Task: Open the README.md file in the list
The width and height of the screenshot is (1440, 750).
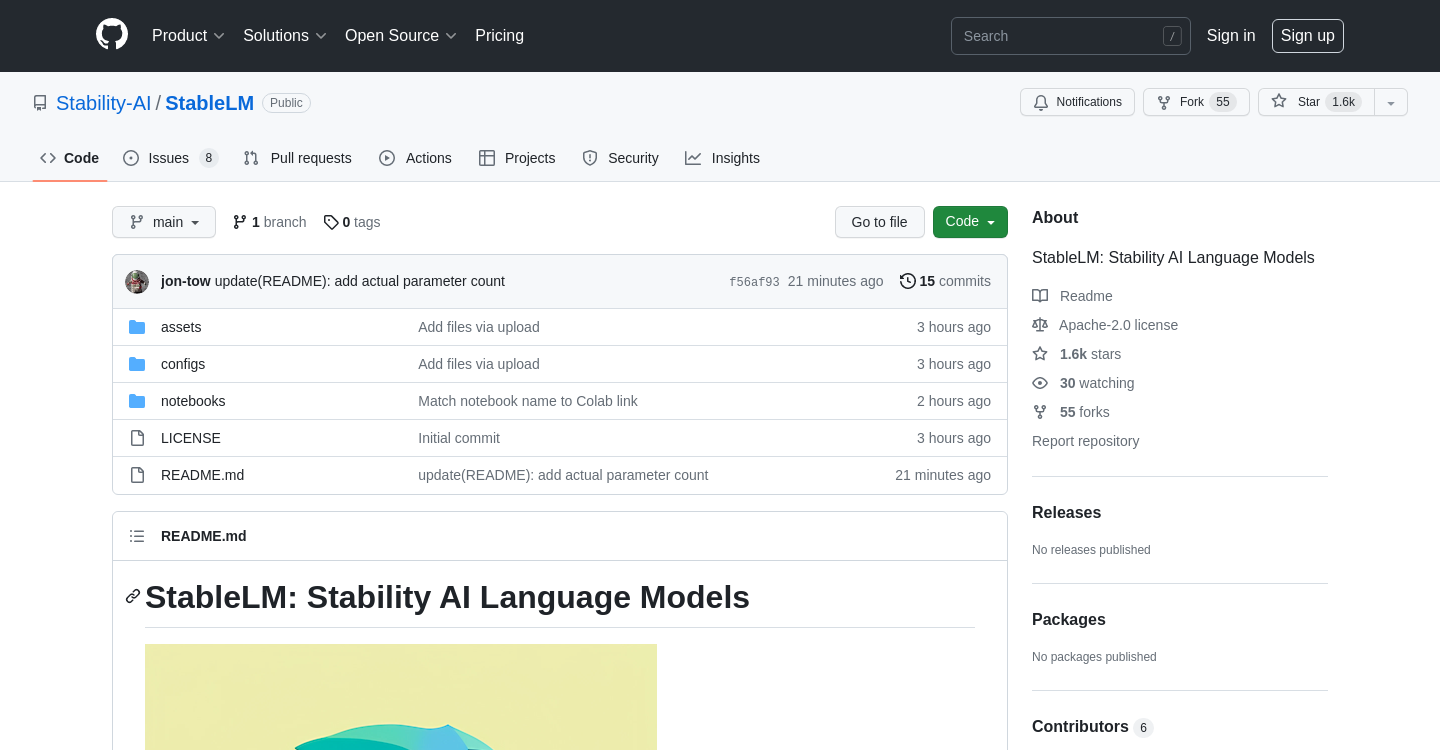Action: (203, 475)
